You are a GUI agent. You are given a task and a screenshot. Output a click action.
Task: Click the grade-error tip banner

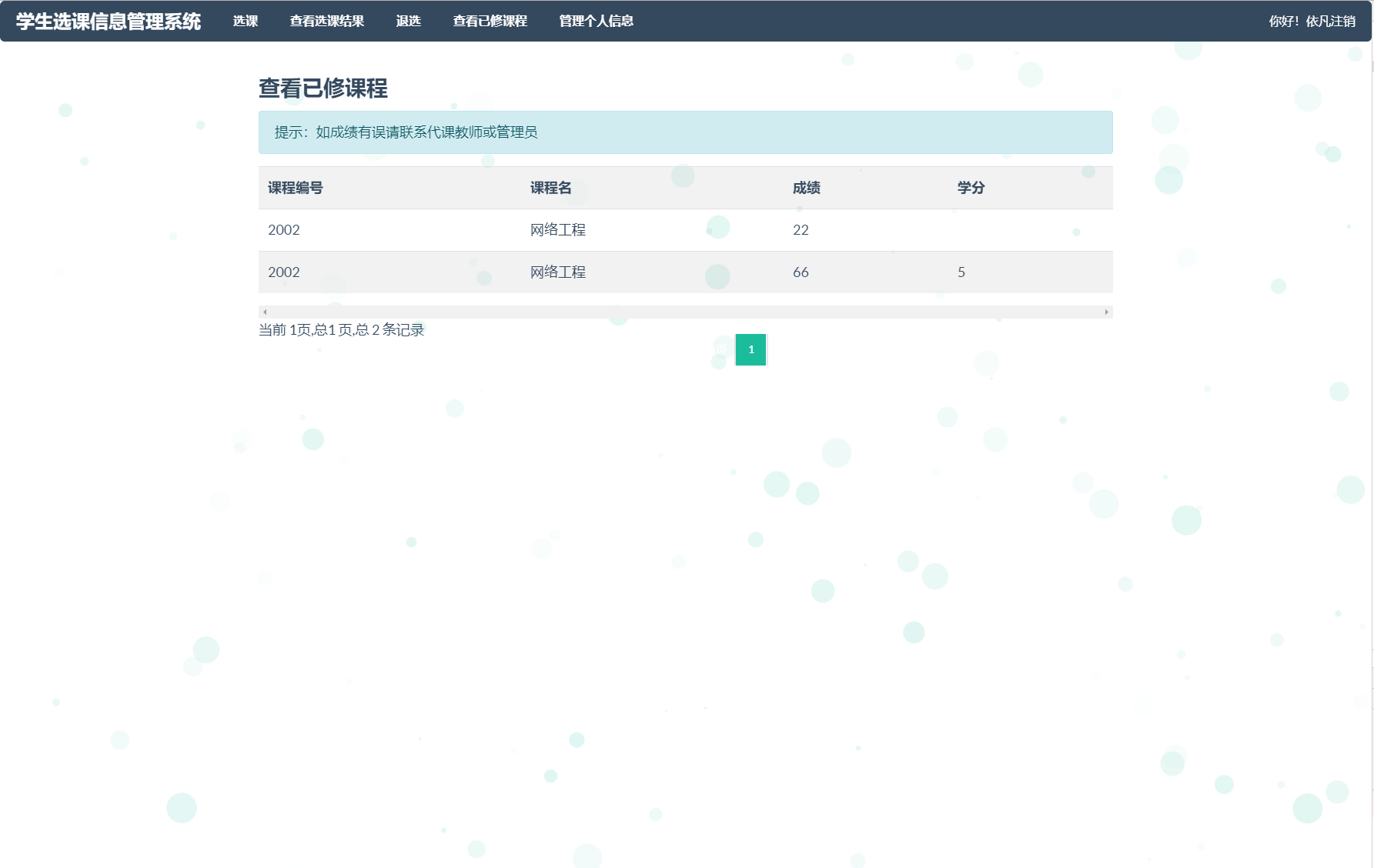pos(685,132)
